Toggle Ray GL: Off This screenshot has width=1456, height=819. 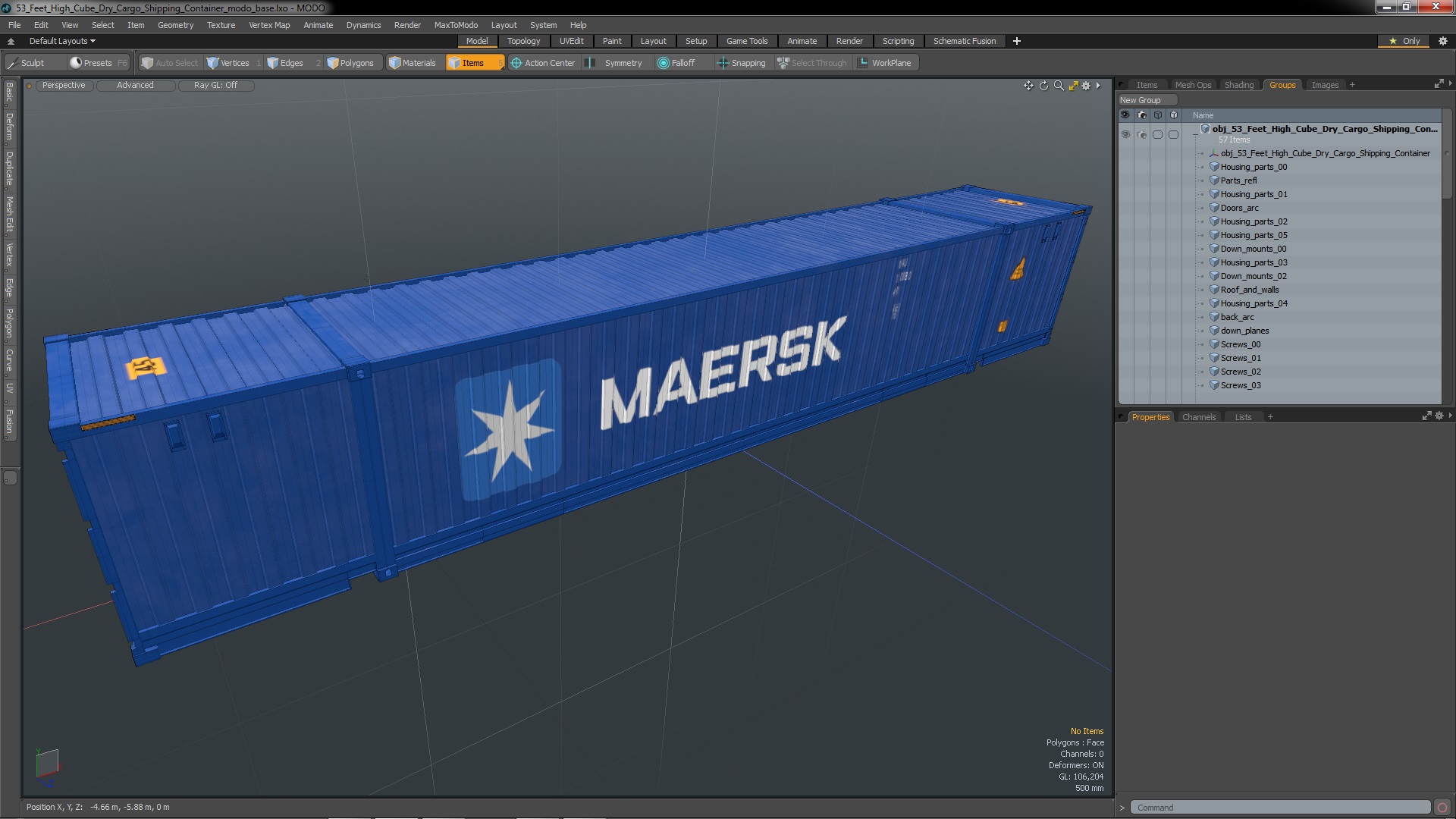[215, 85]
